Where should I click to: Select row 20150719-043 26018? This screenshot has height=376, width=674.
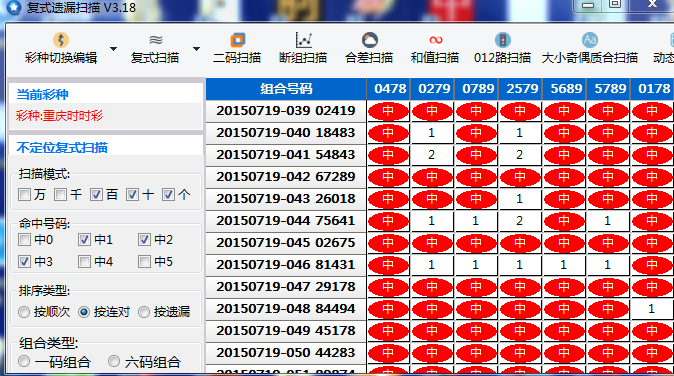pos(286,199)
